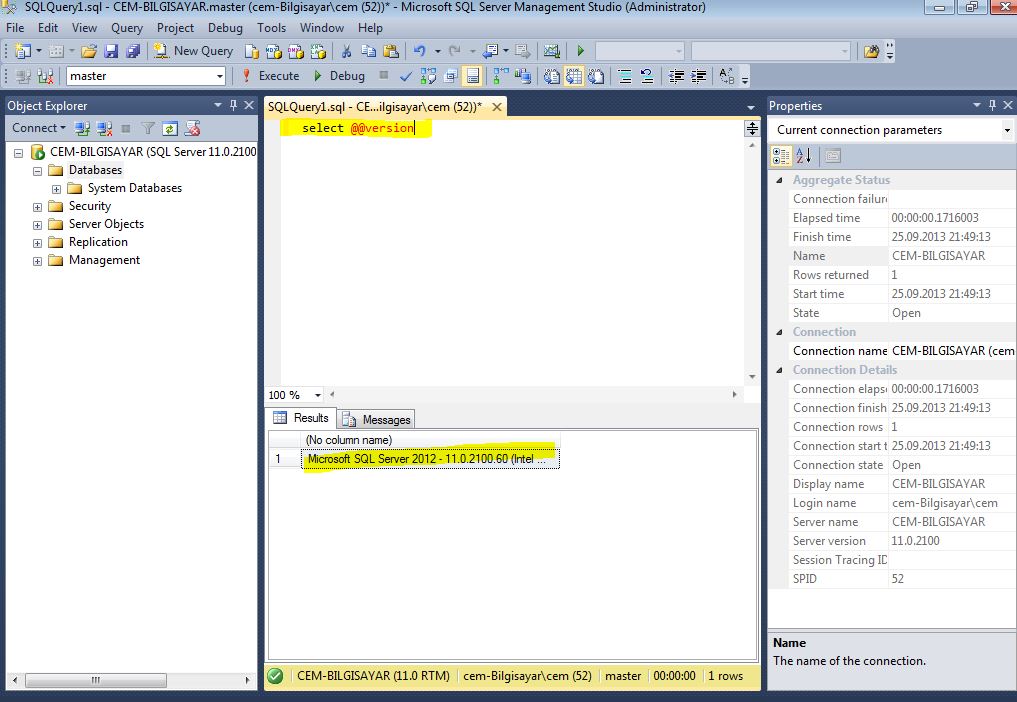
Task: Save the query with the floppy disk icon
Action: pyautogui.click(x=111, y=51)
